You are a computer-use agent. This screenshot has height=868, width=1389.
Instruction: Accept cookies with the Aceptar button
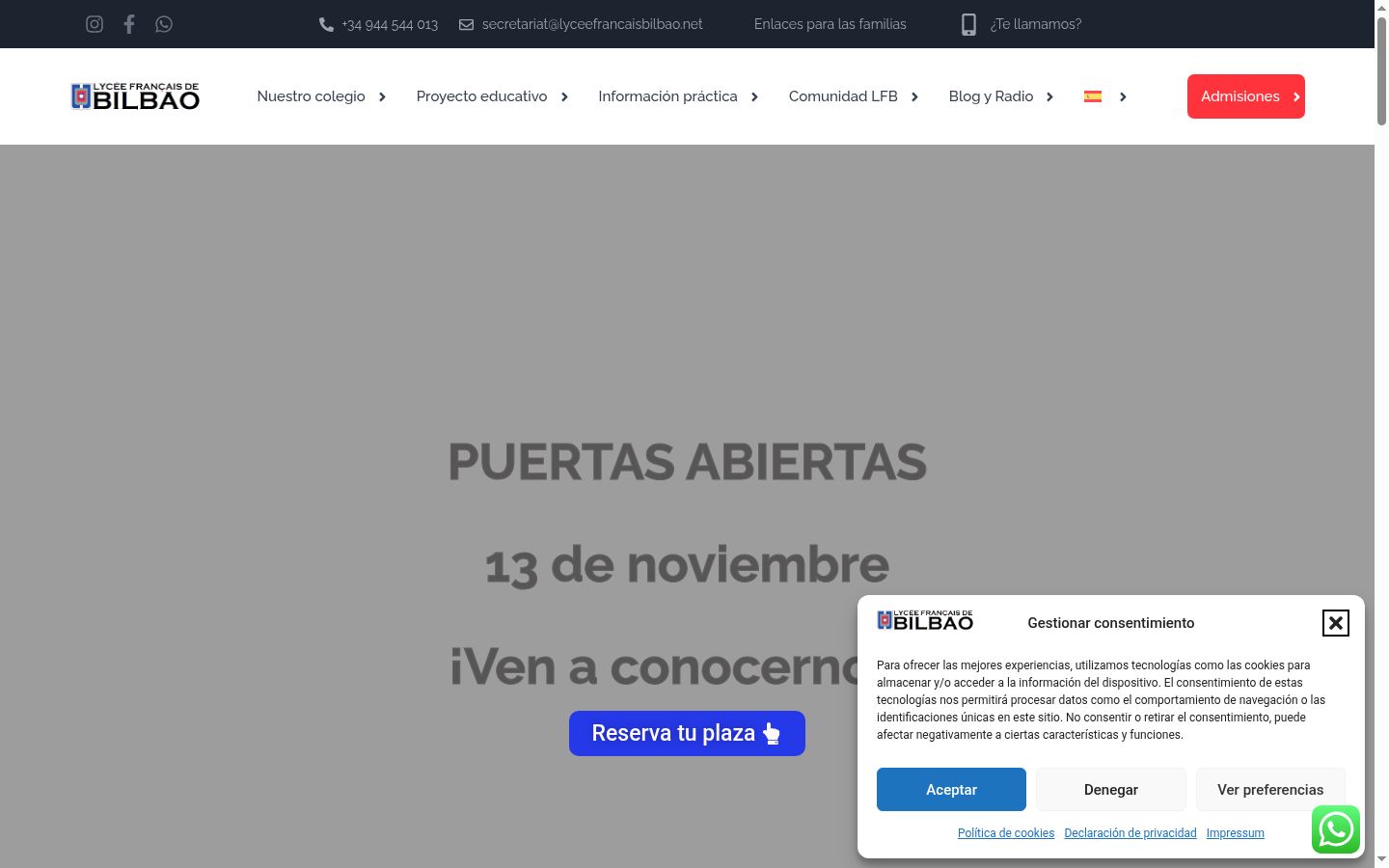point(951,789)
